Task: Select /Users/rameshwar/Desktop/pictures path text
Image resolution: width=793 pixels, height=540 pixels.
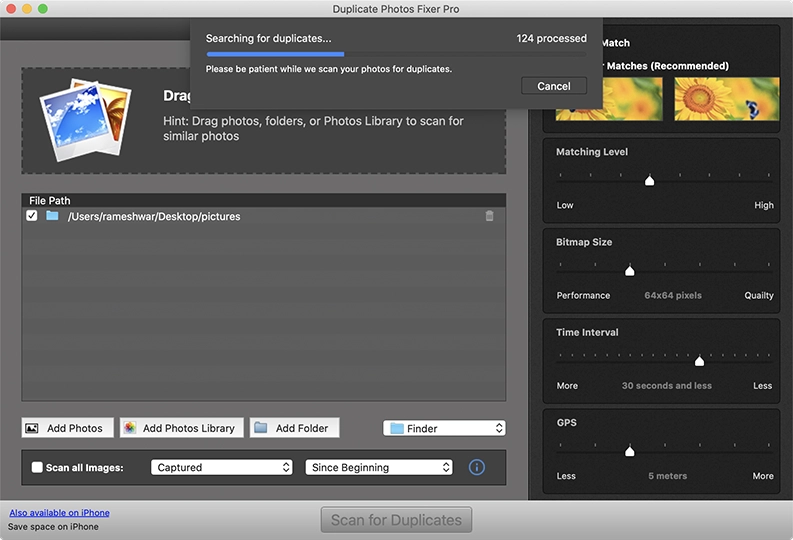Action: click(x=154, y=216)
